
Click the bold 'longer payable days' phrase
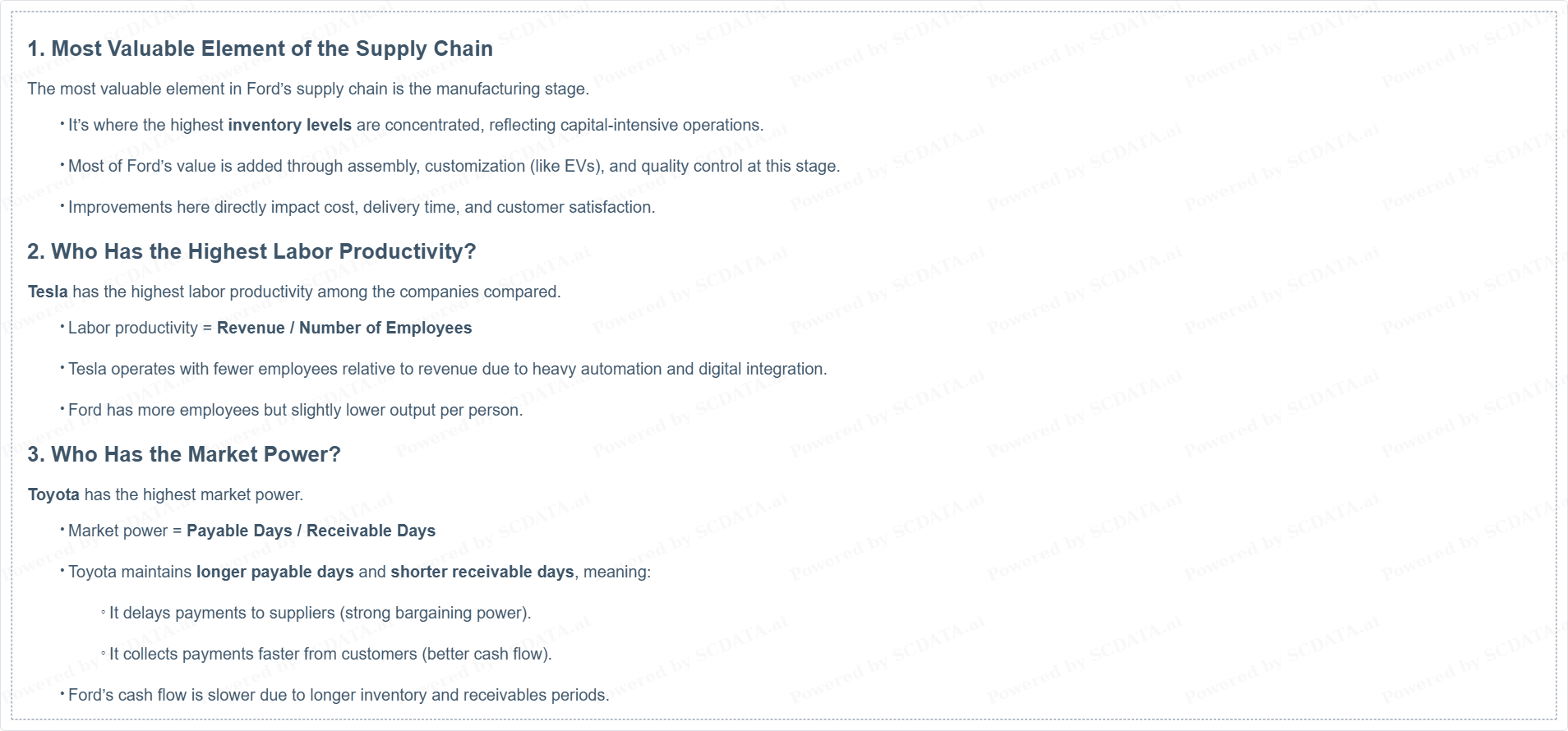click(275, 572)
